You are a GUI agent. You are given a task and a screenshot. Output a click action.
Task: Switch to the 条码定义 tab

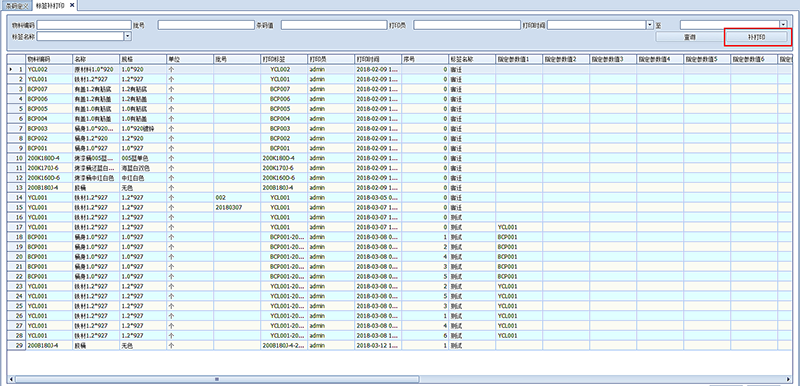coord(16,5)
